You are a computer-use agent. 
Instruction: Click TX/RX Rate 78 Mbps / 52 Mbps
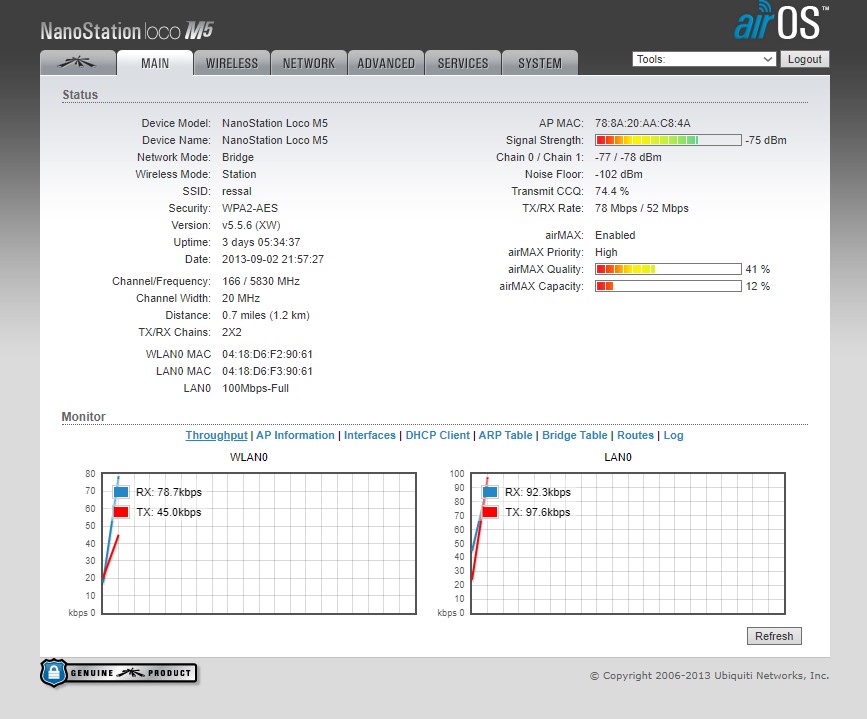coord(641,209)
